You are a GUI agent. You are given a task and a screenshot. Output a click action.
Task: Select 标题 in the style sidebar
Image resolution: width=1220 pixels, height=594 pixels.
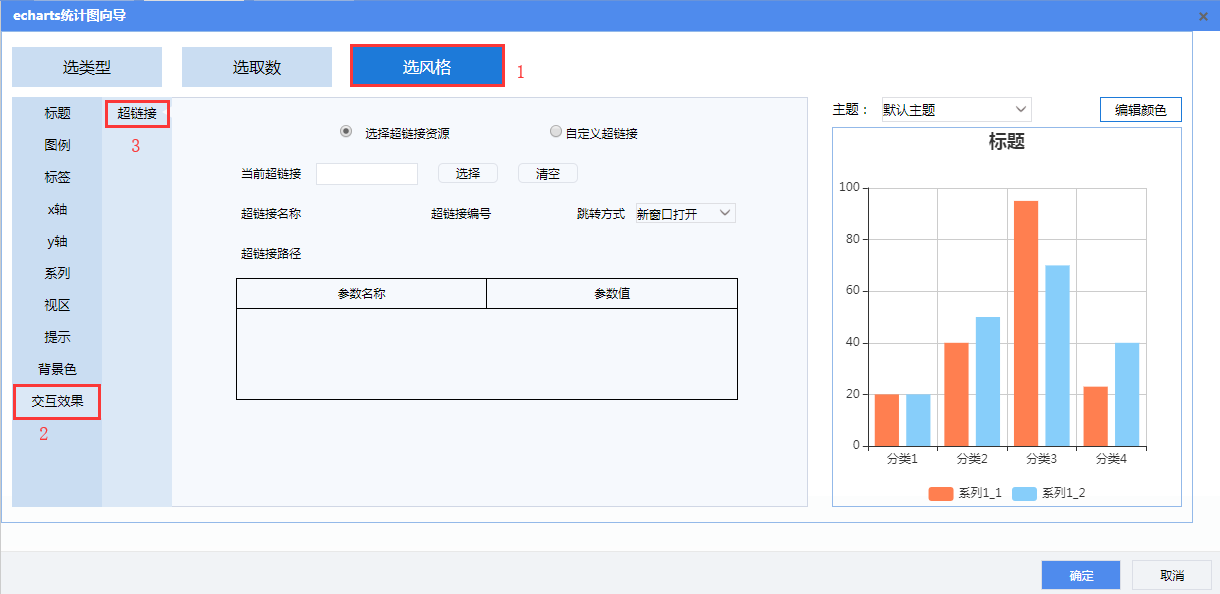click(x=57, y=113)
